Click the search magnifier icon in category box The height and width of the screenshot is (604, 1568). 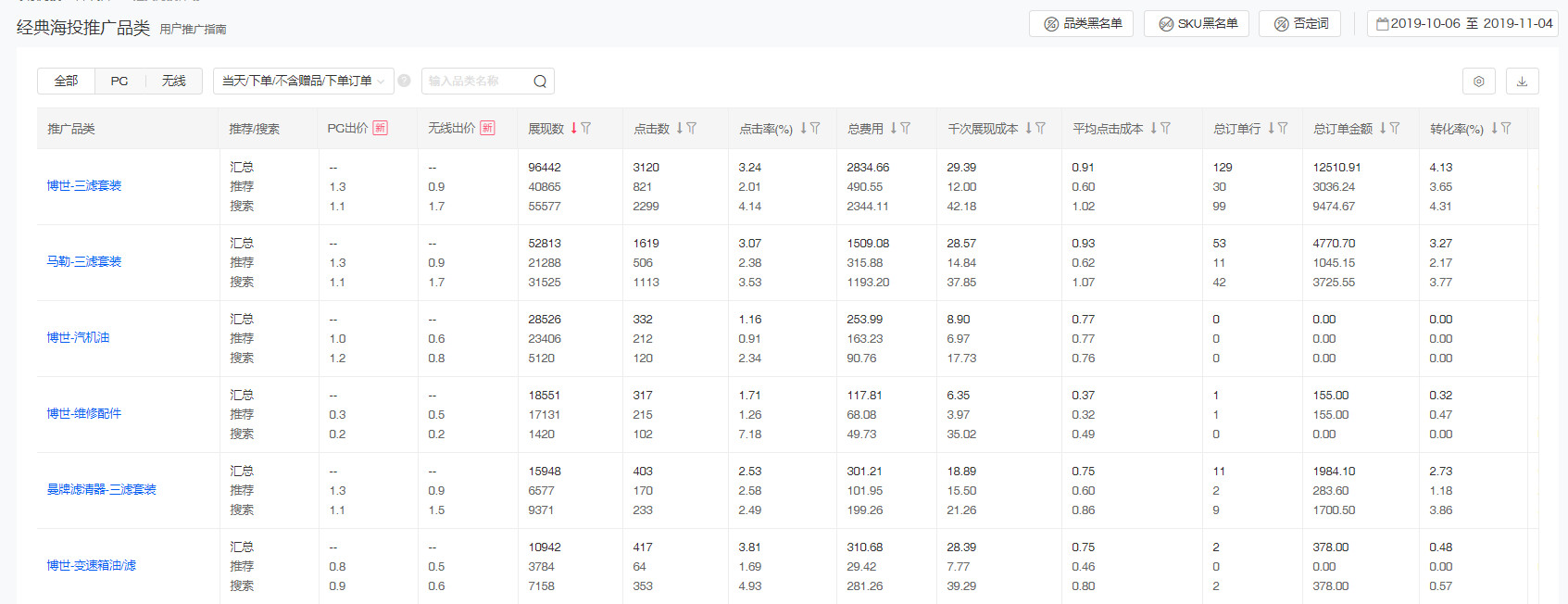pos(540,82)
